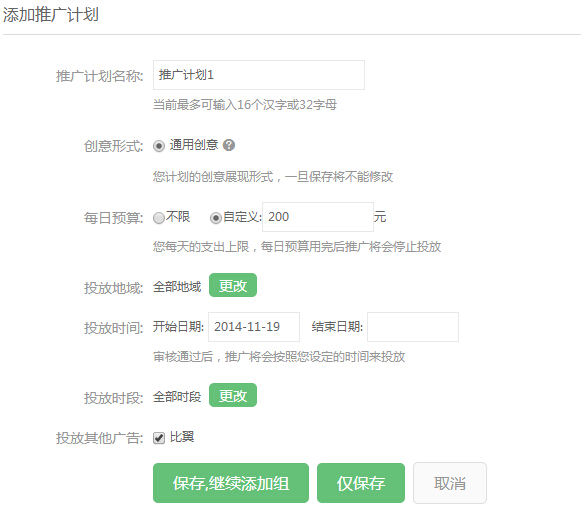Click the 添加推广计划 page heading
Screen dimensions: 581x518
coord(51,15)
